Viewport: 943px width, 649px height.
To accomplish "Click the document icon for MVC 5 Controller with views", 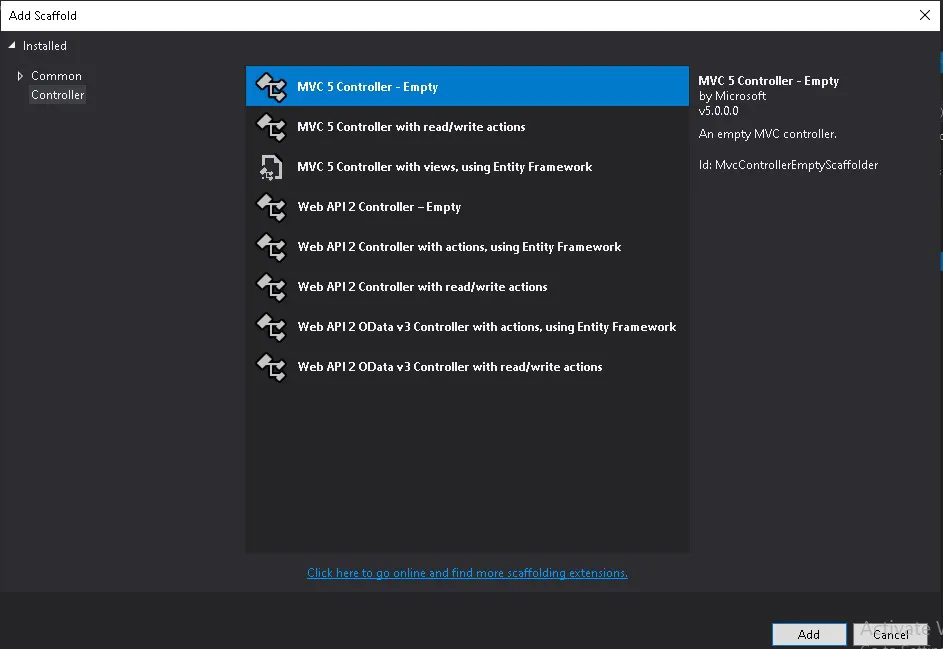I will [x=271, y=167].
